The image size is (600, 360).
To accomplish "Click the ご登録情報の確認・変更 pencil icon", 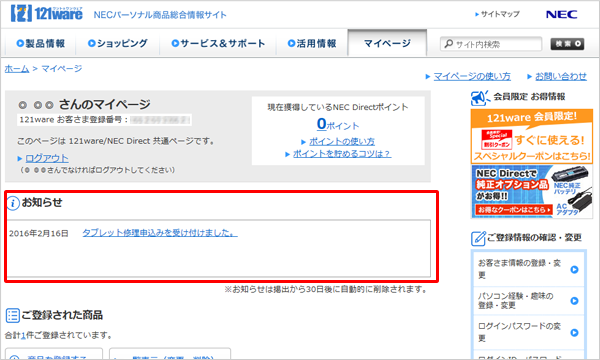I will tap(478, 238).
